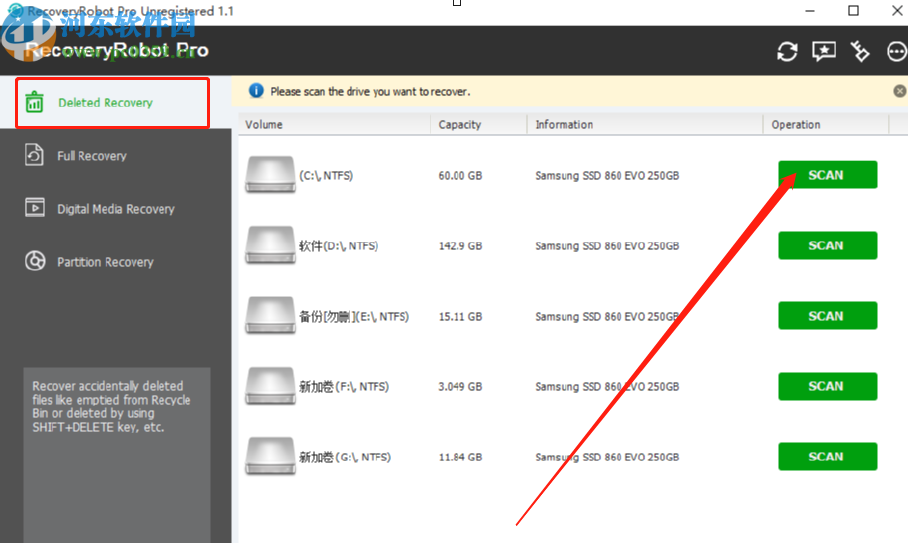
Task: Select the Deleted Recovery trash icon
Action: [34, 102]
